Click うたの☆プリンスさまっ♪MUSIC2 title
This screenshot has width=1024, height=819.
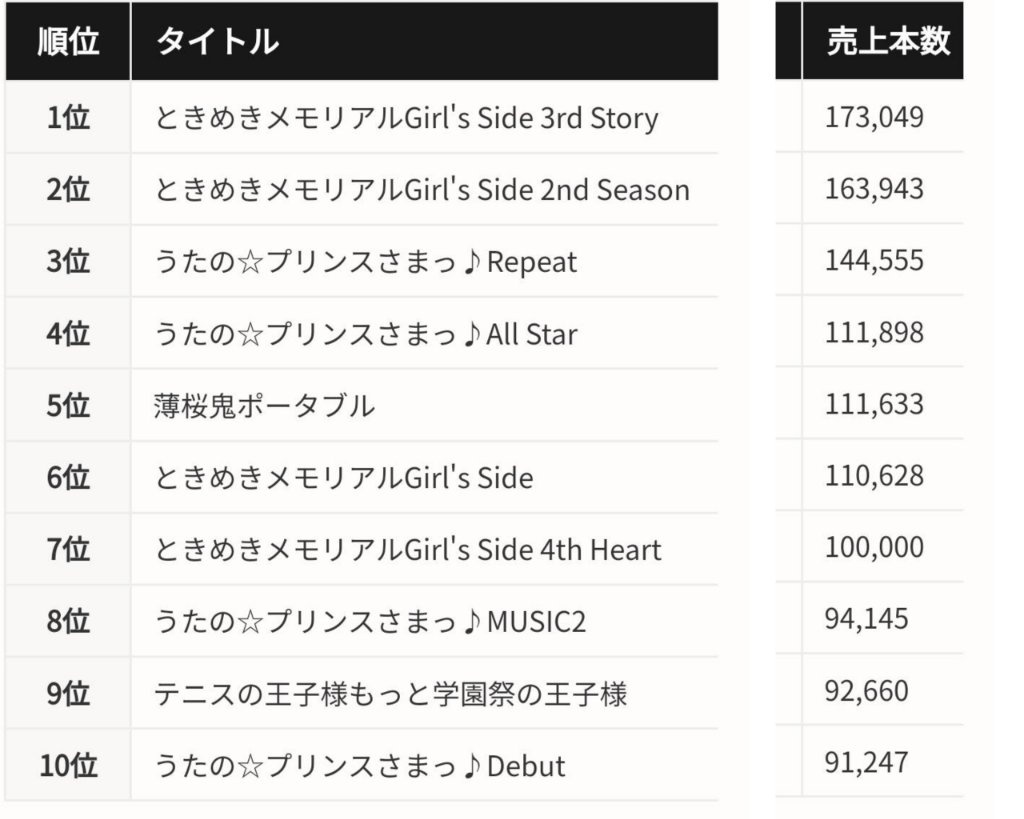click(x=370, y=621)
